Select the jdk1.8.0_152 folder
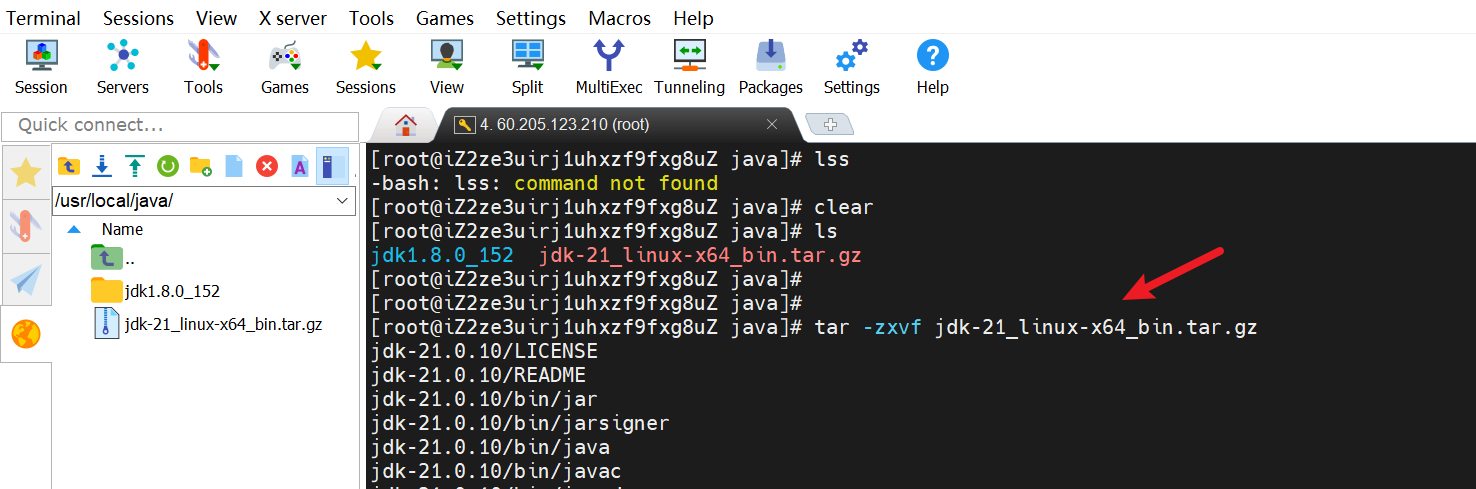Viewport: 1476px width, 489px height. point(155,291)
